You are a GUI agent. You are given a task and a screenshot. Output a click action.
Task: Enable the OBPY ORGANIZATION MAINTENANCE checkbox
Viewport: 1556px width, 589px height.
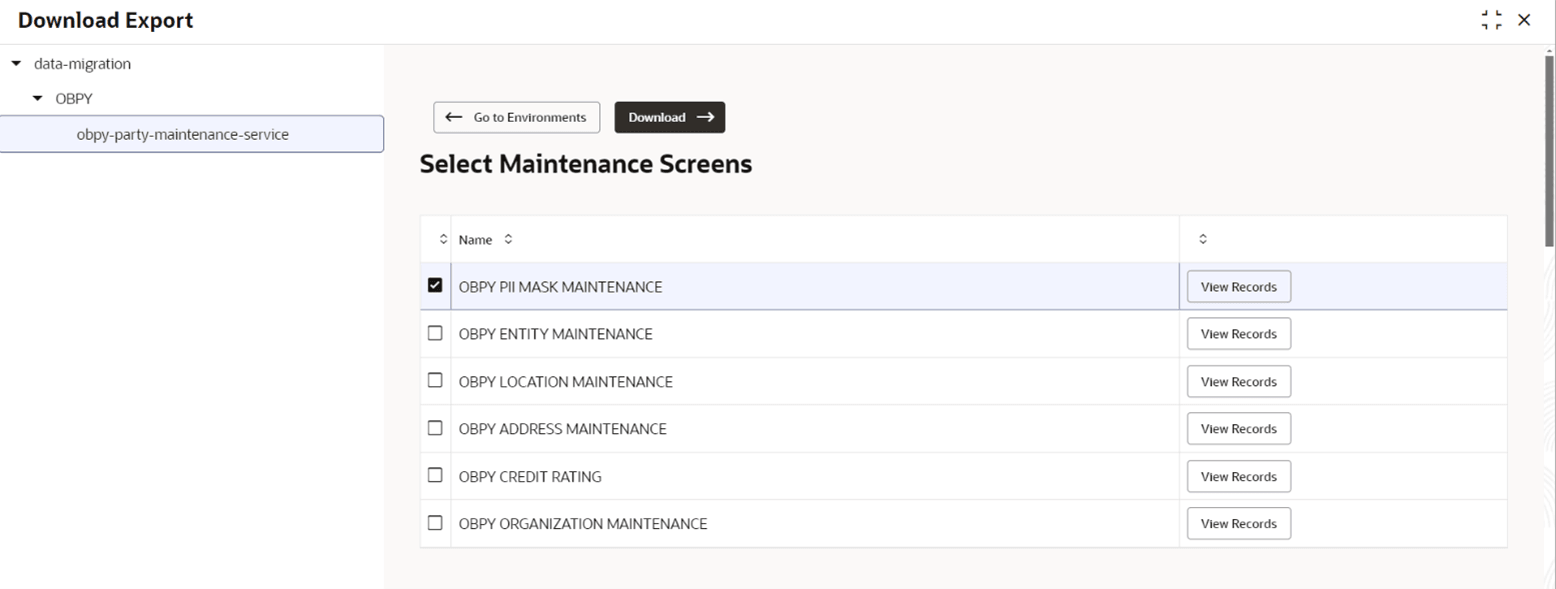pos(435,522)
